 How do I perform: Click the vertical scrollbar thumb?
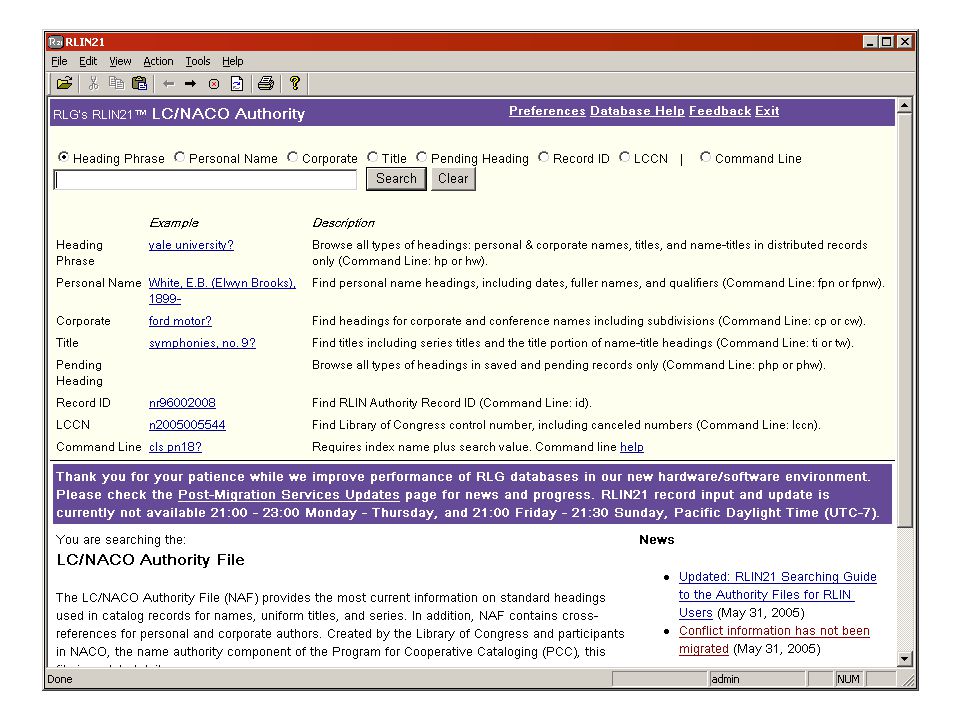[904, 320]
